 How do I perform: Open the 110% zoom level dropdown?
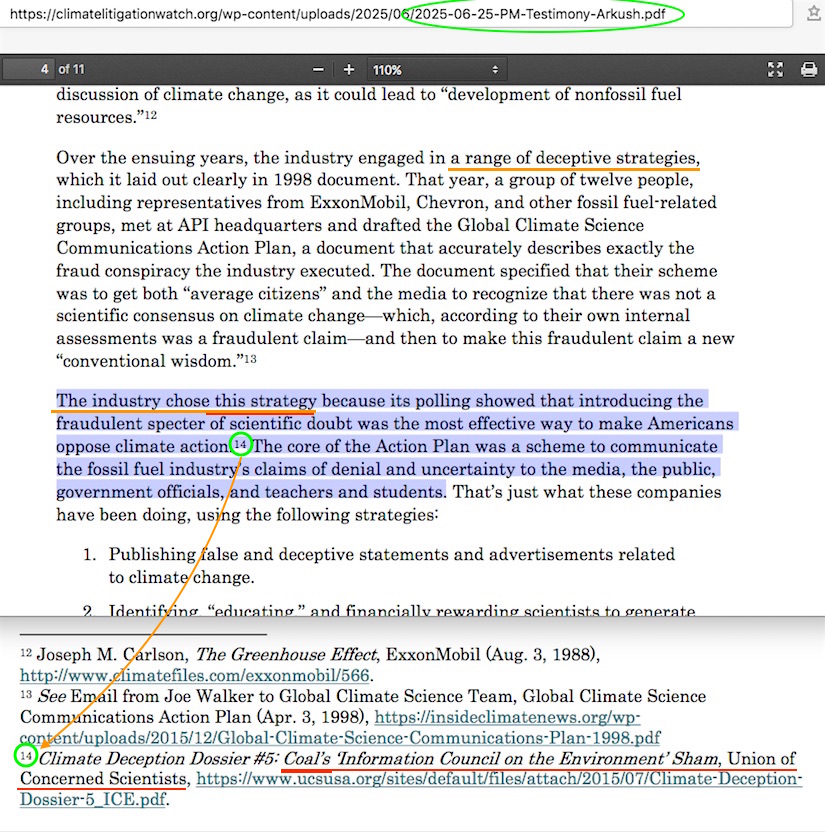click(435, 70)
